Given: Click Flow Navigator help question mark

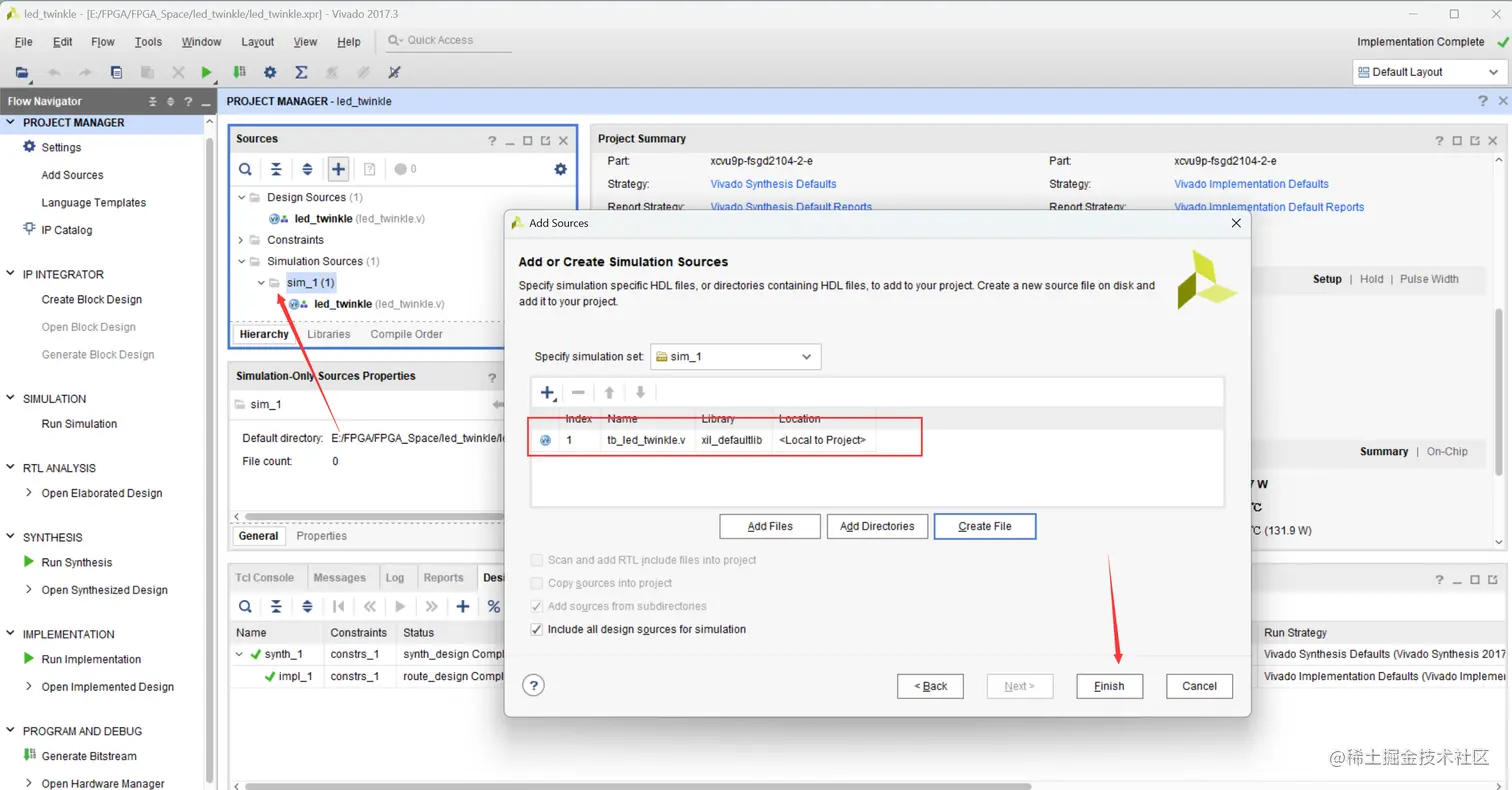Looking at the screenshot, I should point(187,102).
